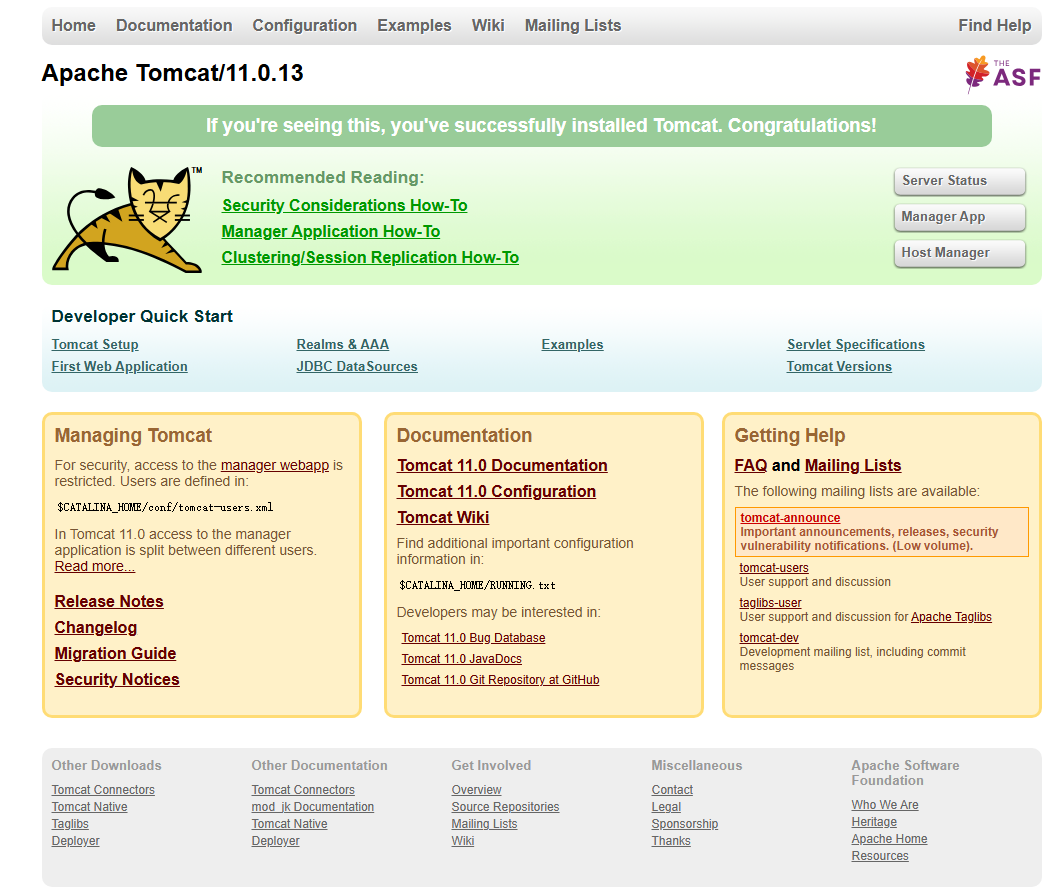Open the tomcat-users mailing list link
Image resolution: width=1045 pixels, height=891 pixels.
774,568
